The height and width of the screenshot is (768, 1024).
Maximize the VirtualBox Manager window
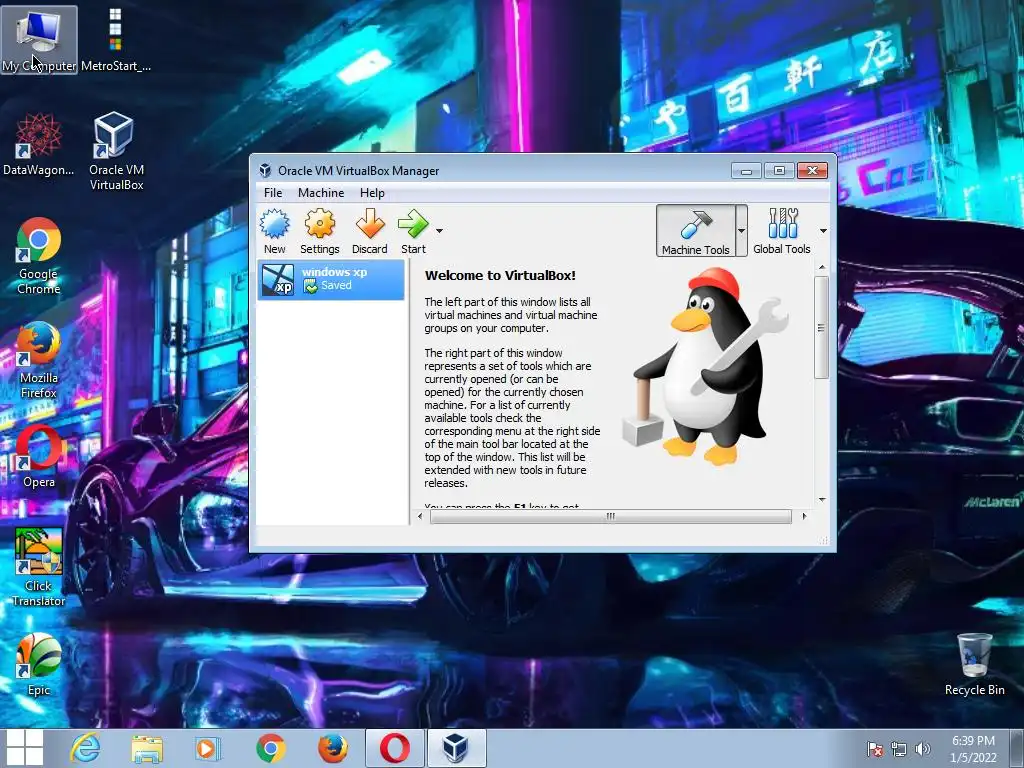click(779, 170)
